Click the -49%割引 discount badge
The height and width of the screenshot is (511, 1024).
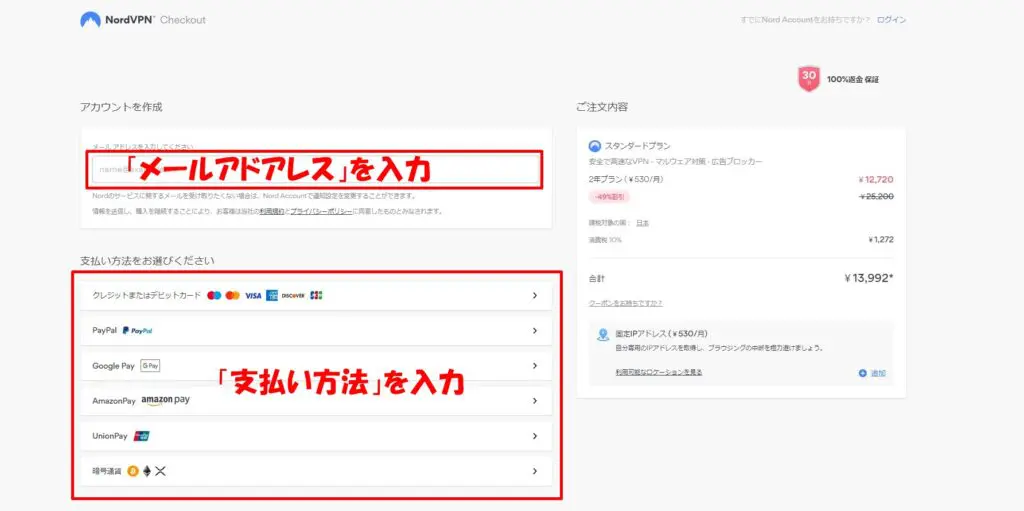point(609,197)
